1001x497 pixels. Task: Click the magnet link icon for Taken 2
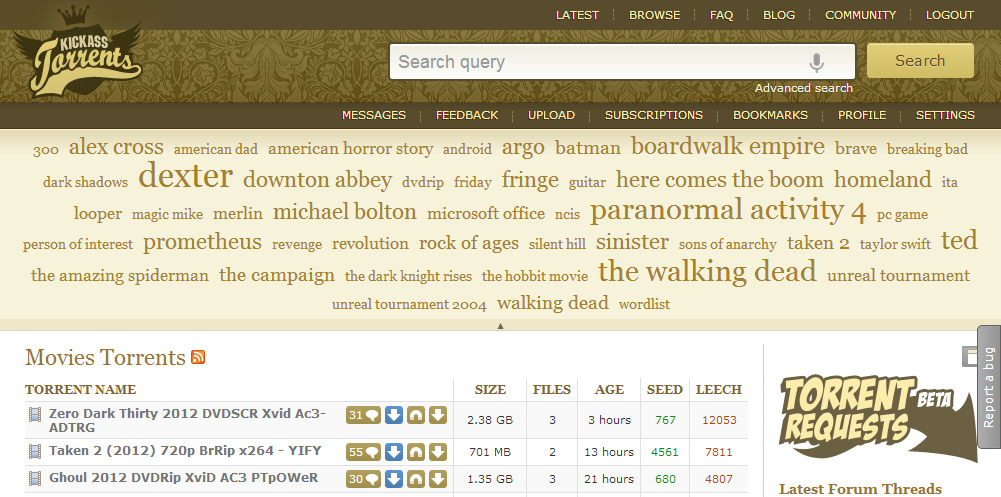(x=416, y=452)
